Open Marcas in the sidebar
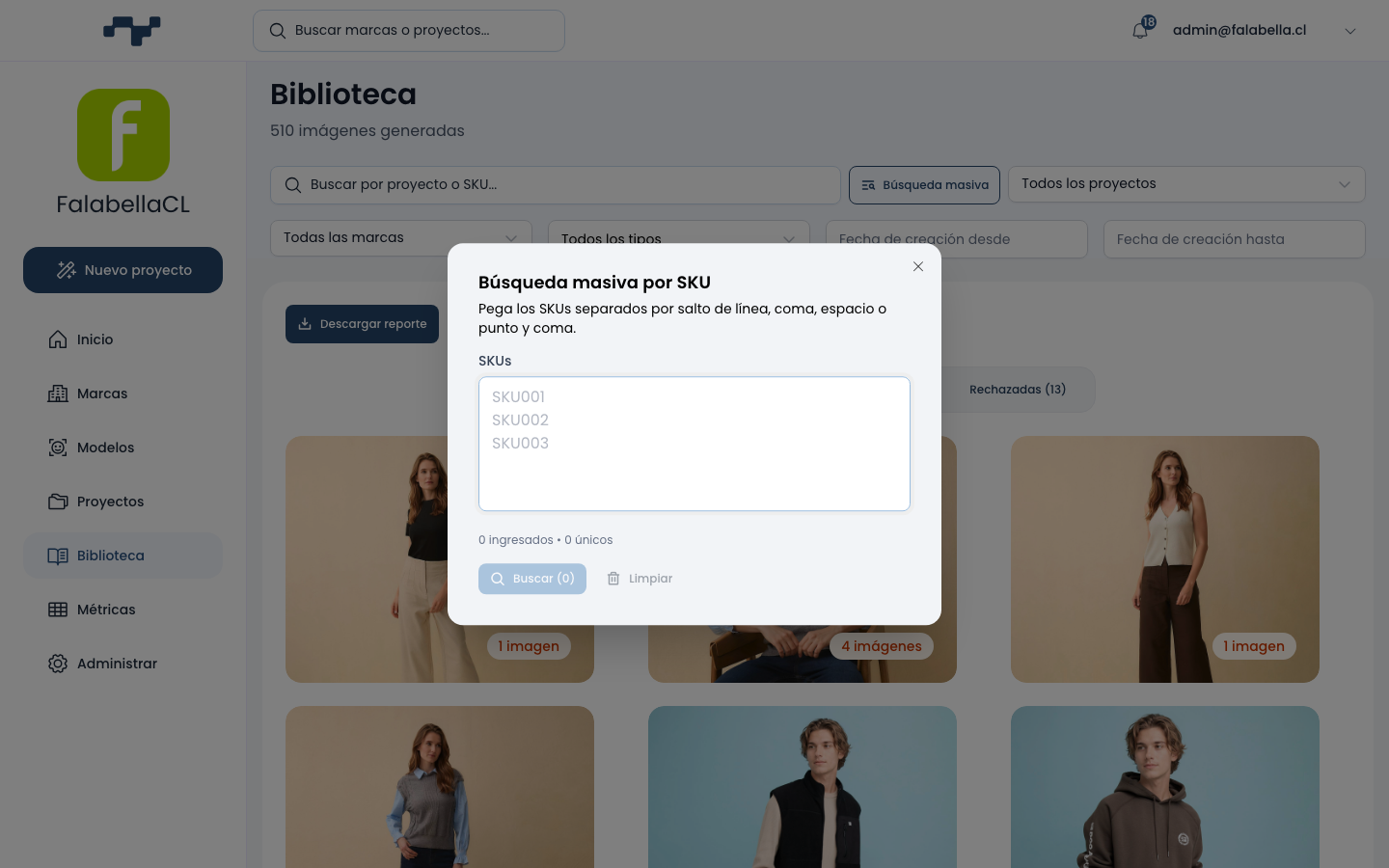This screenshot has height=868, width=1389. (x=123, y=393)
